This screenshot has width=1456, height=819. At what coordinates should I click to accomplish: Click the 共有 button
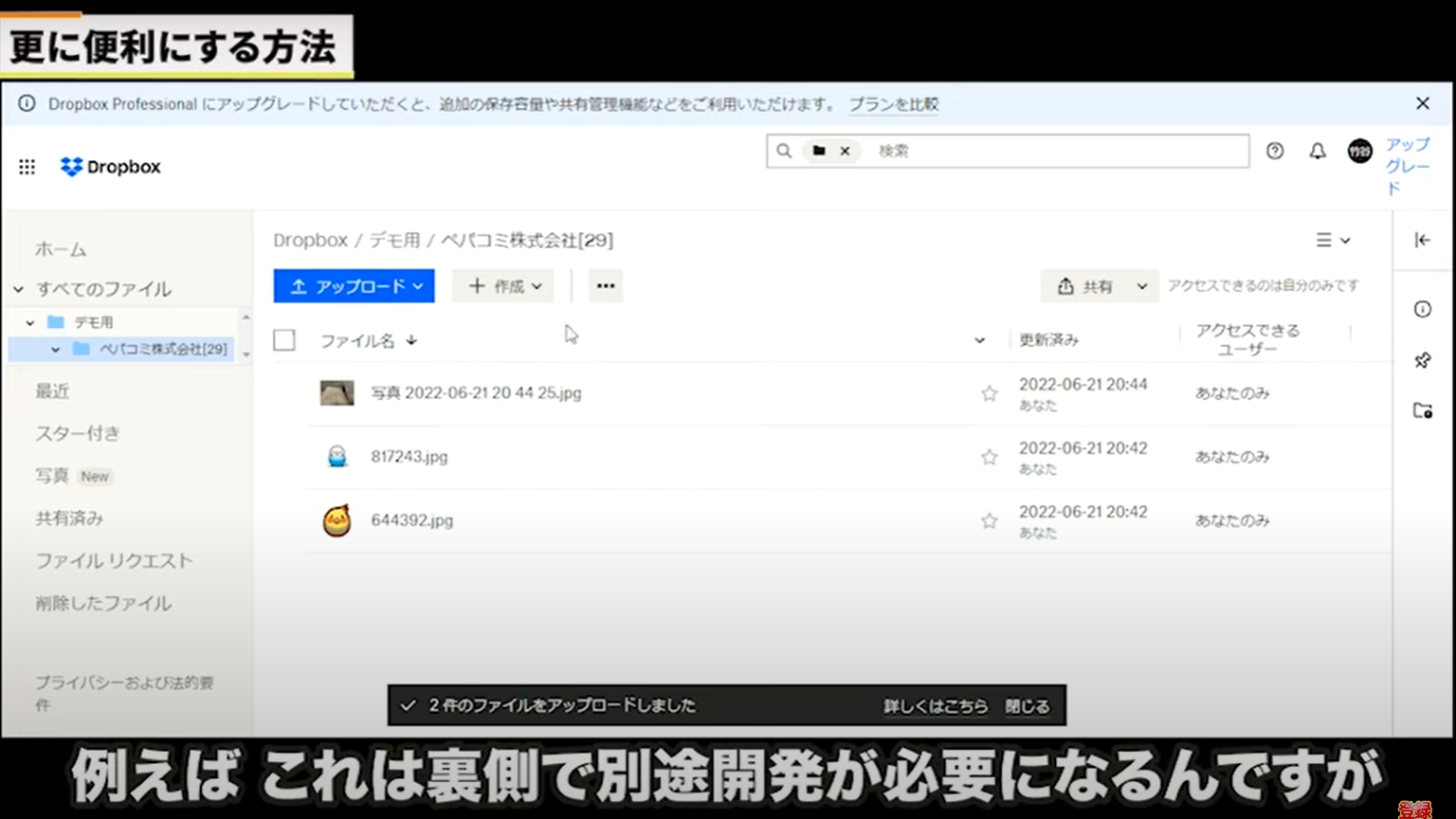1084,286
